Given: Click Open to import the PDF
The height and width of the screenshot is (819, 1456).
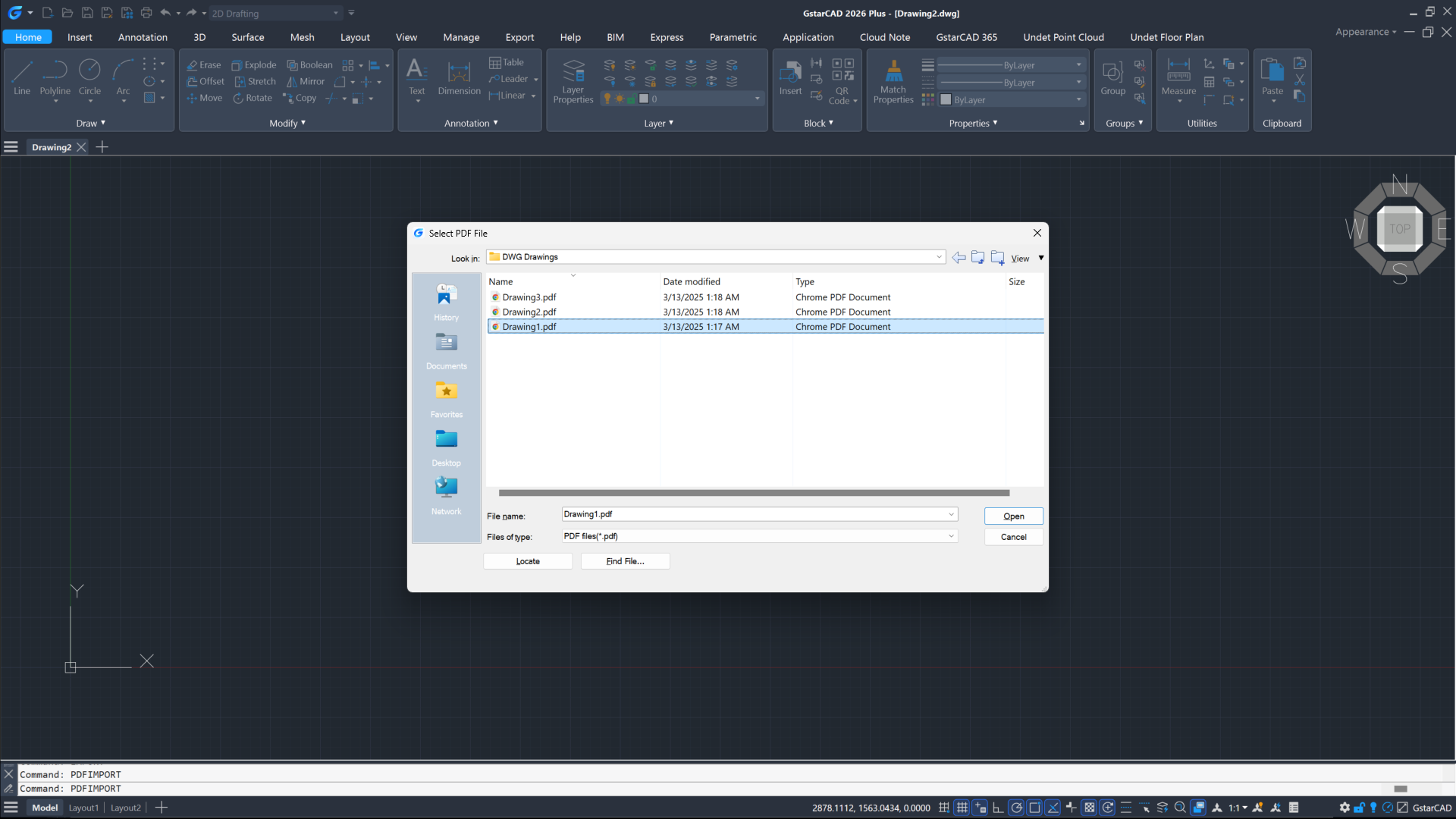Looking at the screenshot, I should tap(1013, 516).
